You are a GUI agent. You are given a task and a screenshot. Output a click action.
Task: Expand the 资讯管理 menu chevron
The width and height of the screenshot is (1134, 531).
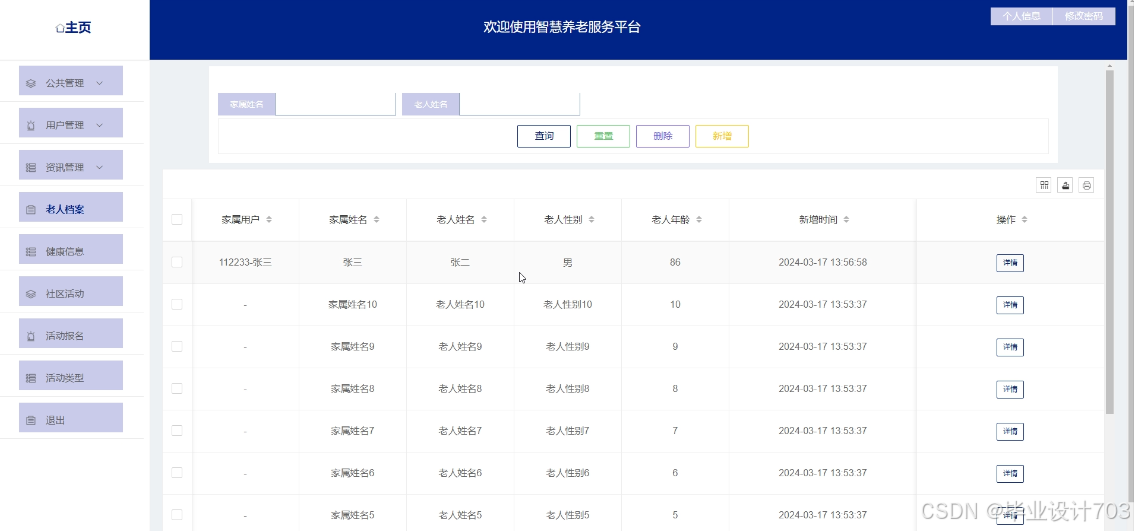[x=100, y=167]
